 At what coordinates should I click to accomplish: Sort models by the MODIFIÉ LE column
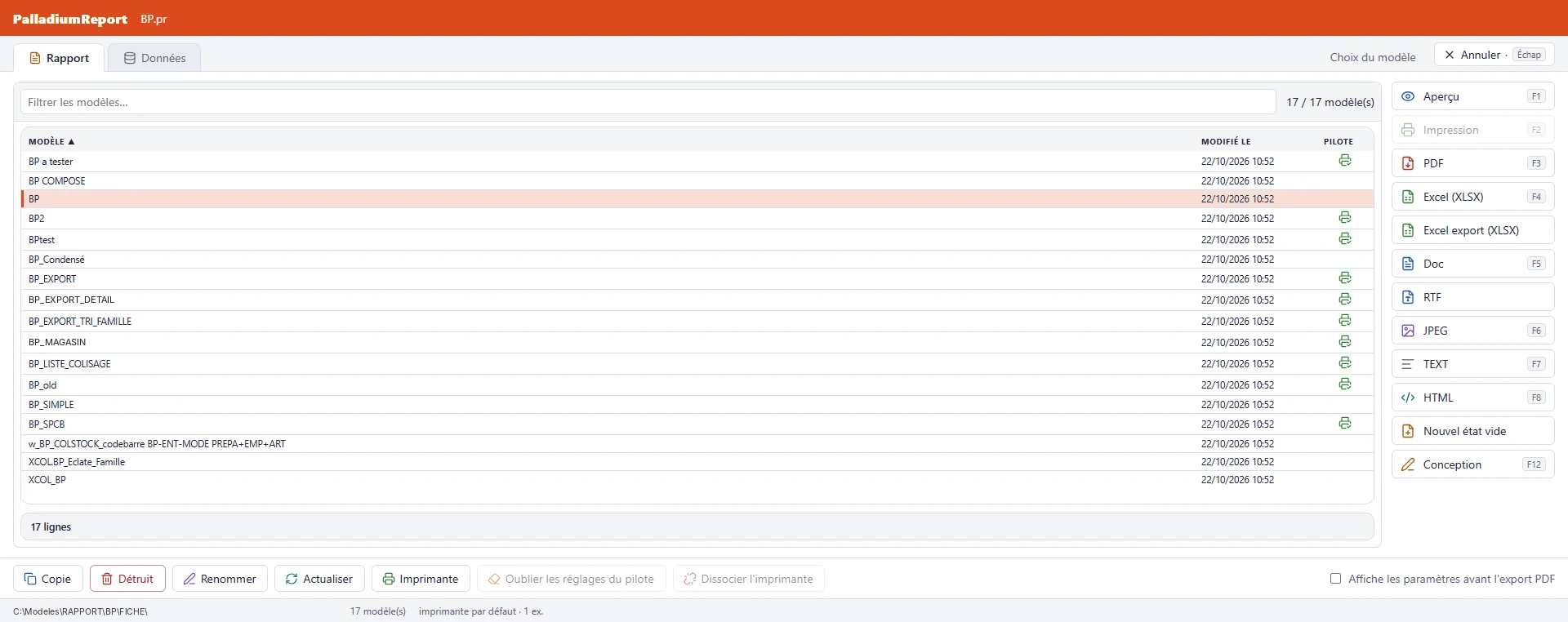(1226, 141)
